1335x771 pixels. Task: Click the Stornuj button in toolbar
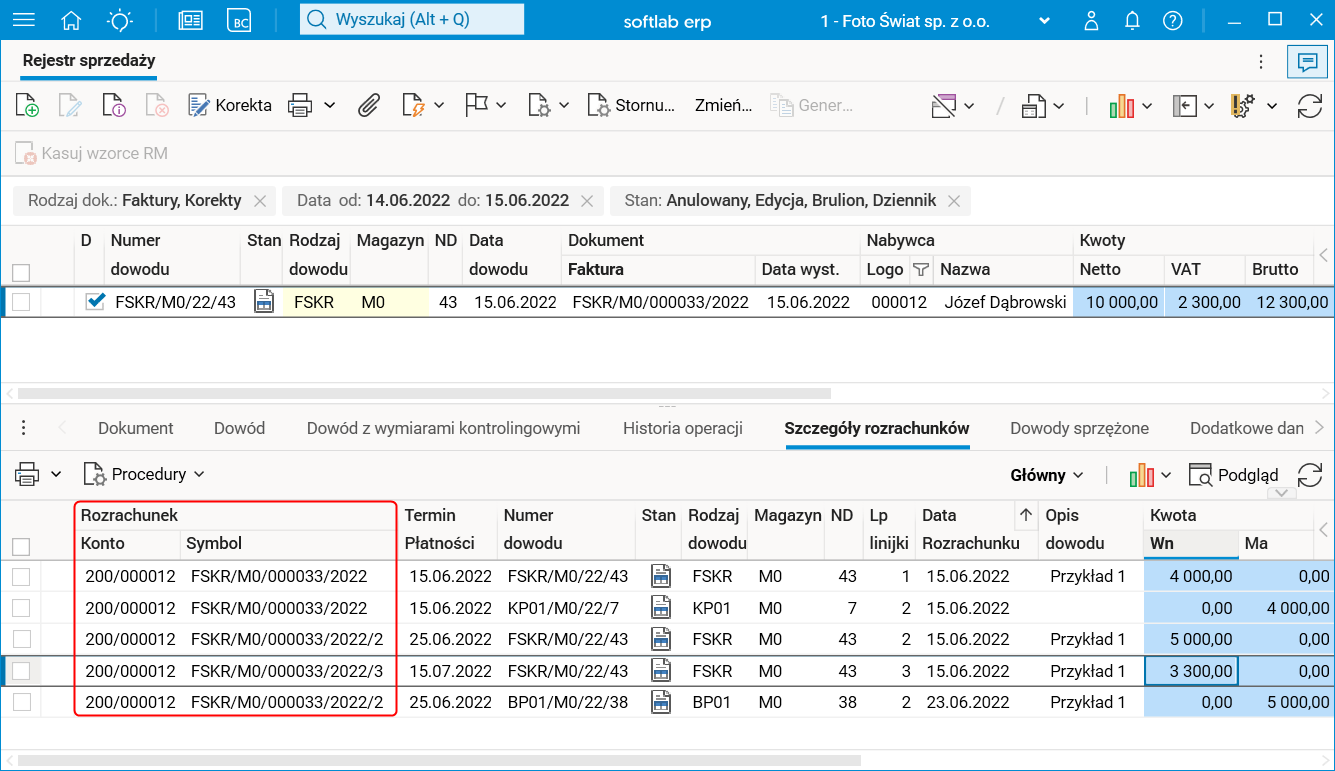(632, 105)
